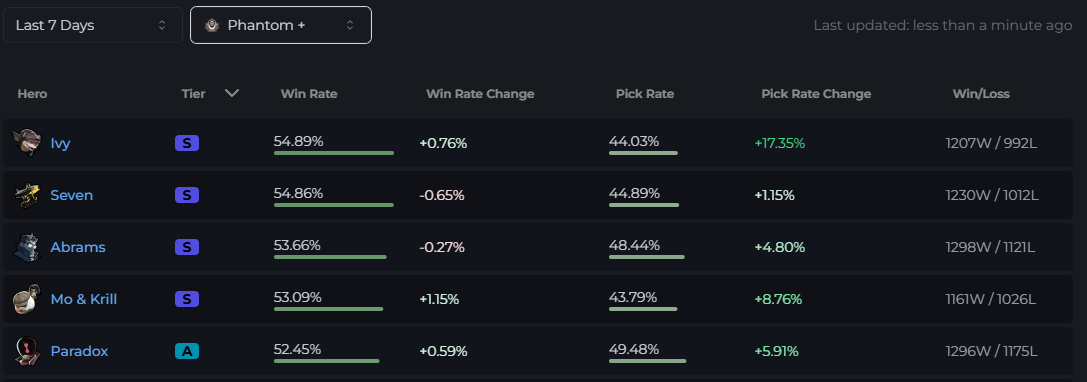The image size is (1087, 382).
Task: Sort by Win Rate column header
Action: click(x=308, y=94)
